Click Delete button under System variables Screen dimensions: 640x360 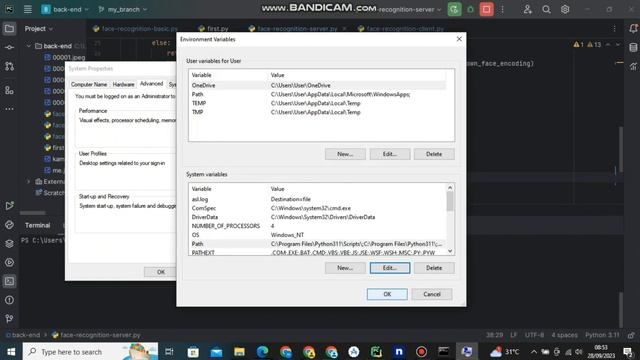pyautogui.click(x=434, y=268)
